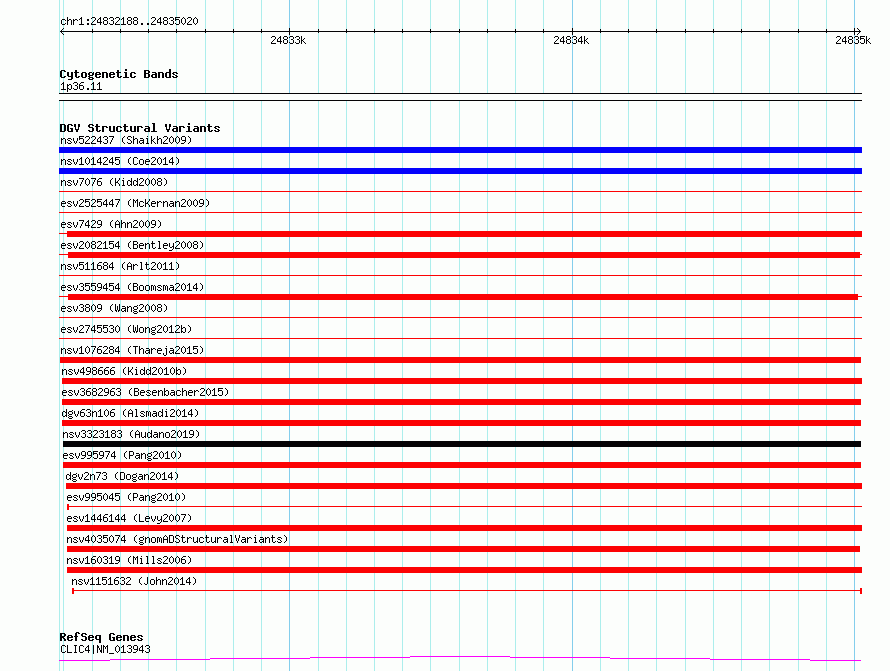Click the left arrow of the ruler

[x=62, y=32]
